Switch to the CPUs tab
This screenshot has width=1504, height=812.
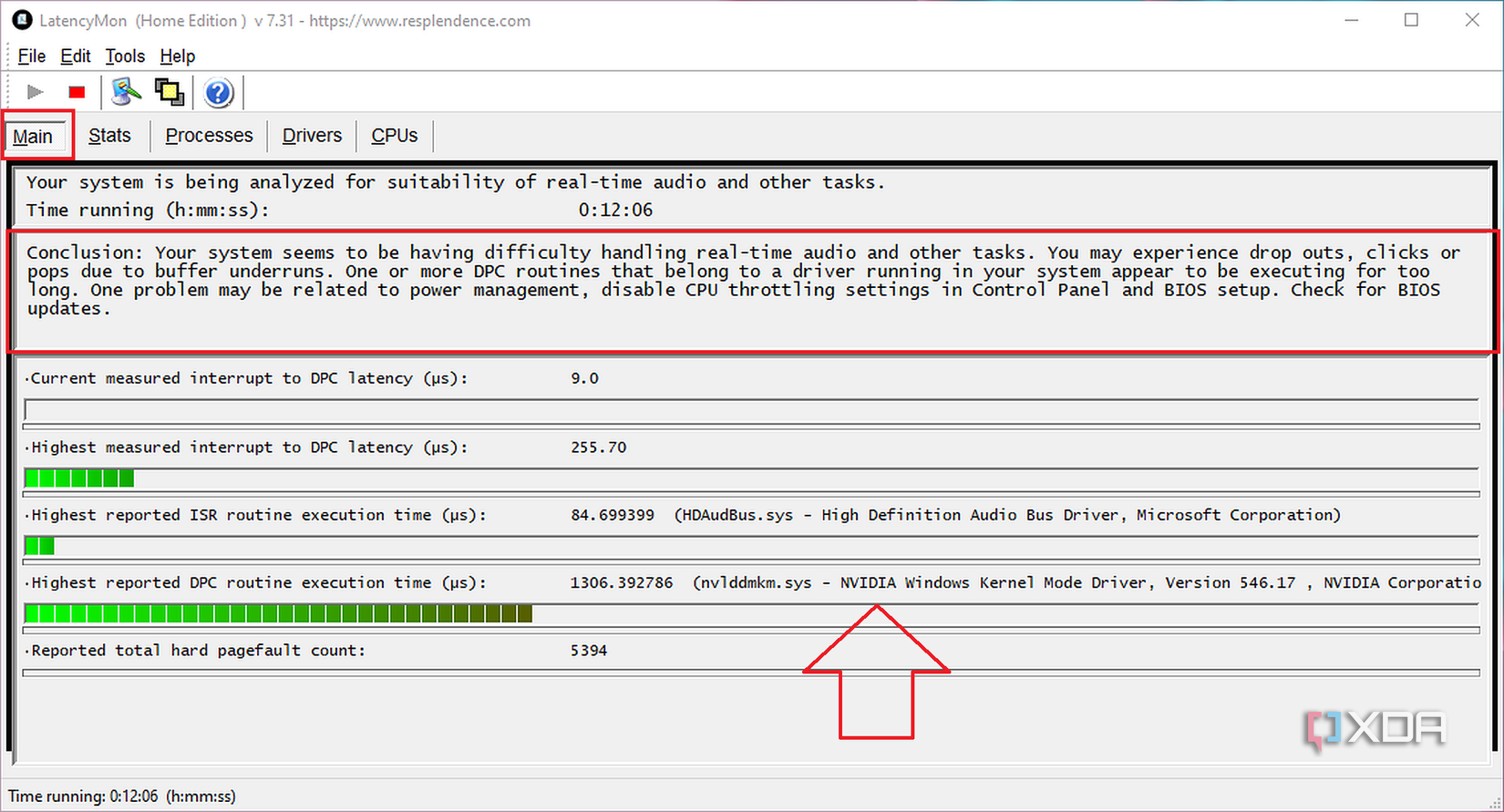click(394, 136)
